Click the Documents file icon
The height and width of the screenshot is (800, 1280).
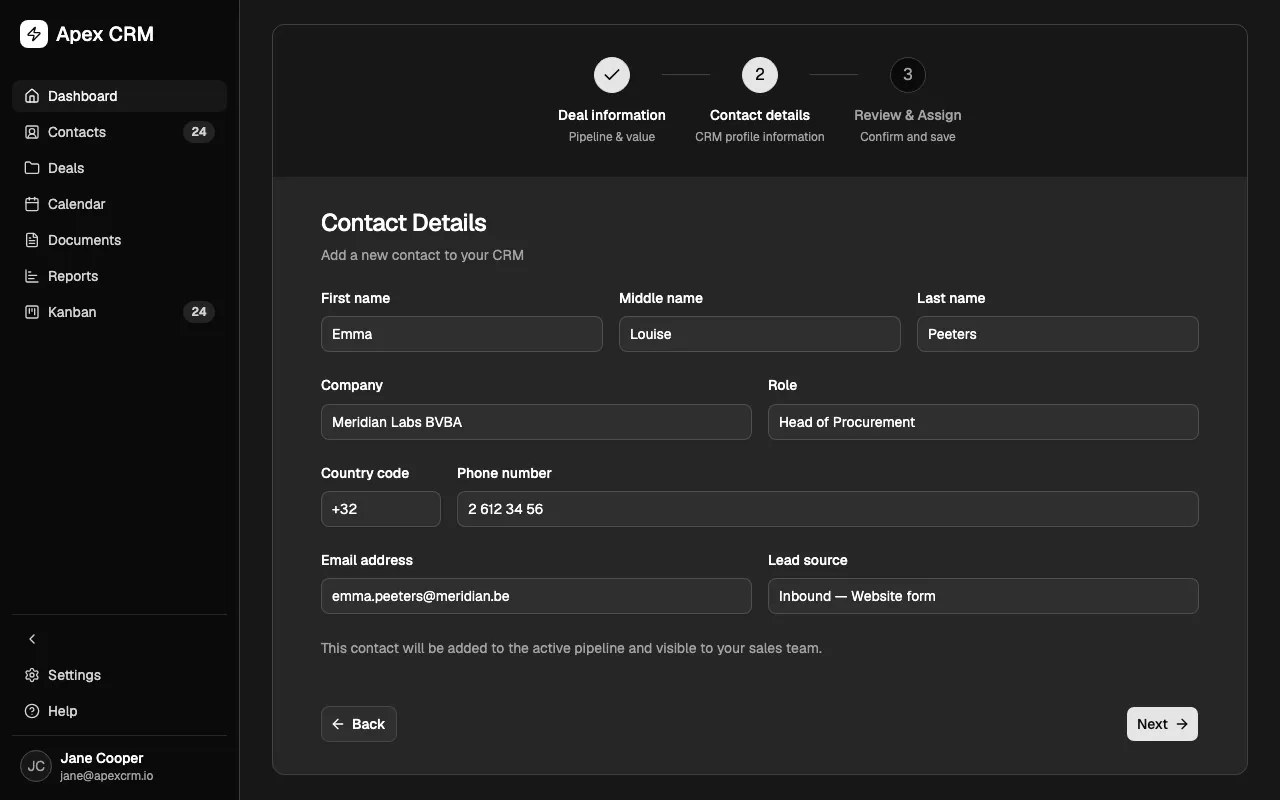(x=32, y=240)
